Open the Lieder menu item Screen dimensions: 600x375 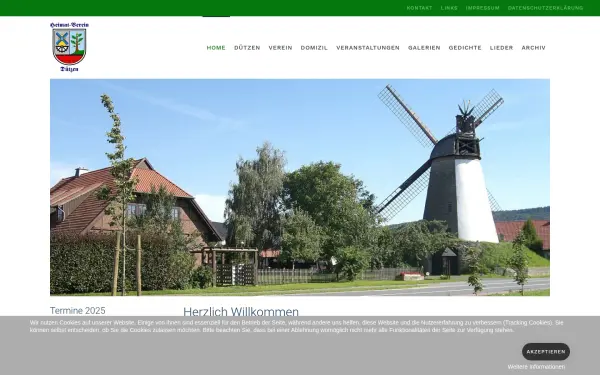501,48
